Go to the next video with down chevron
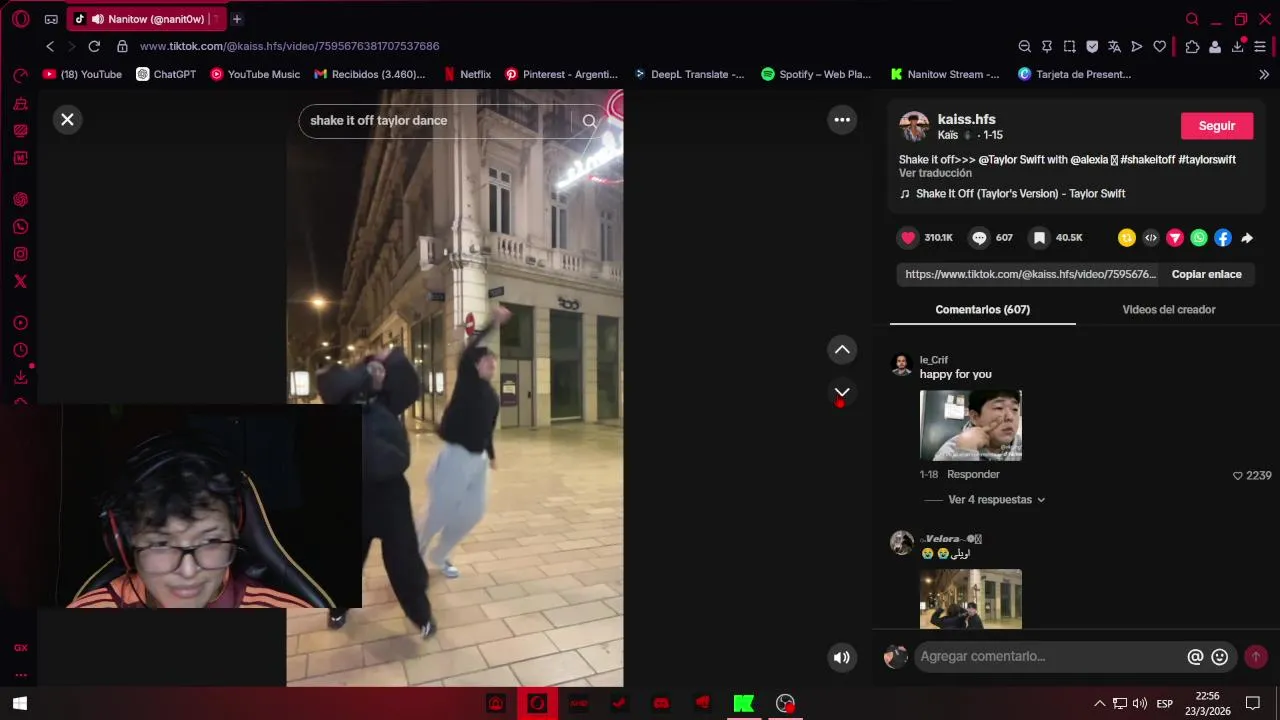 842,393
